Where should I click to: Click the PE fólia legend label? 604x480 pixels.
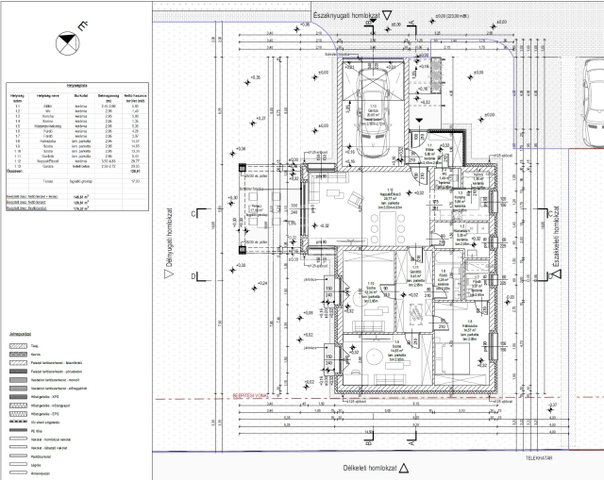pos(37,431)
